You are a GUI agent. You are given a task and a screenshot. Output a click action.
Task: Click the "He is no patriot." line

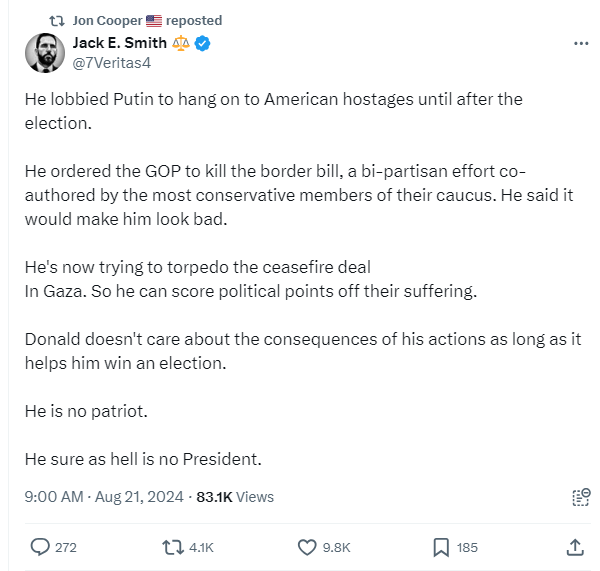(88, 411)
